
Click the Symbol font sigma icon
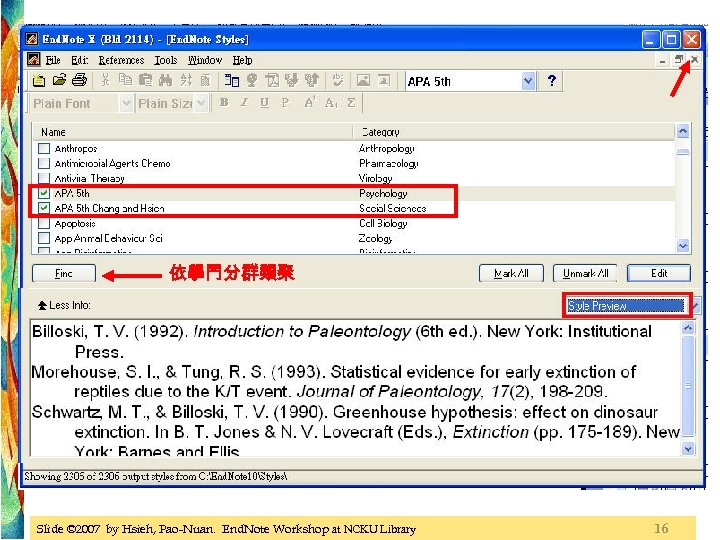(x=351, y=102)
